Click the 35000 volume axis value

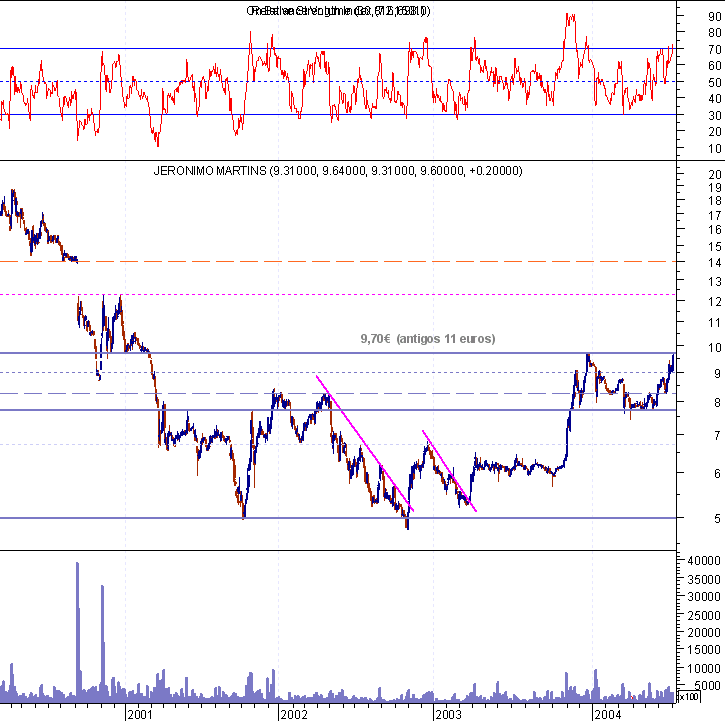[704, 579]
